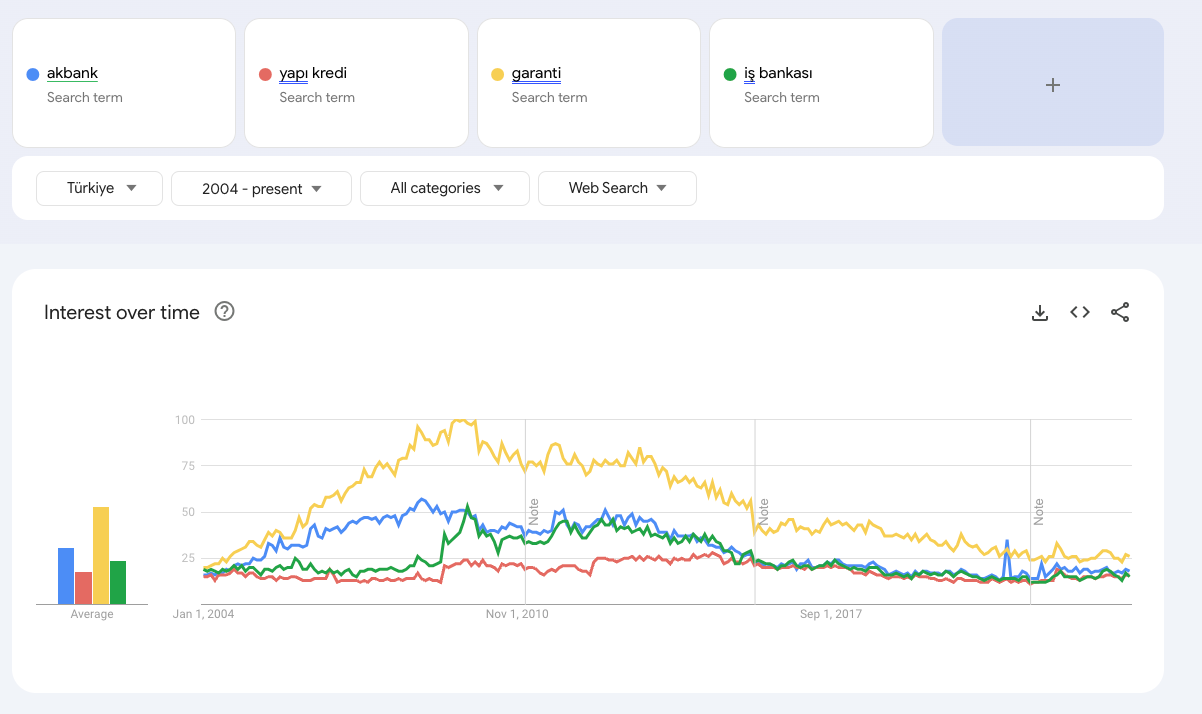Open the 2004 - present time range dropdown

pyautogui.click(x=261, y=188)
